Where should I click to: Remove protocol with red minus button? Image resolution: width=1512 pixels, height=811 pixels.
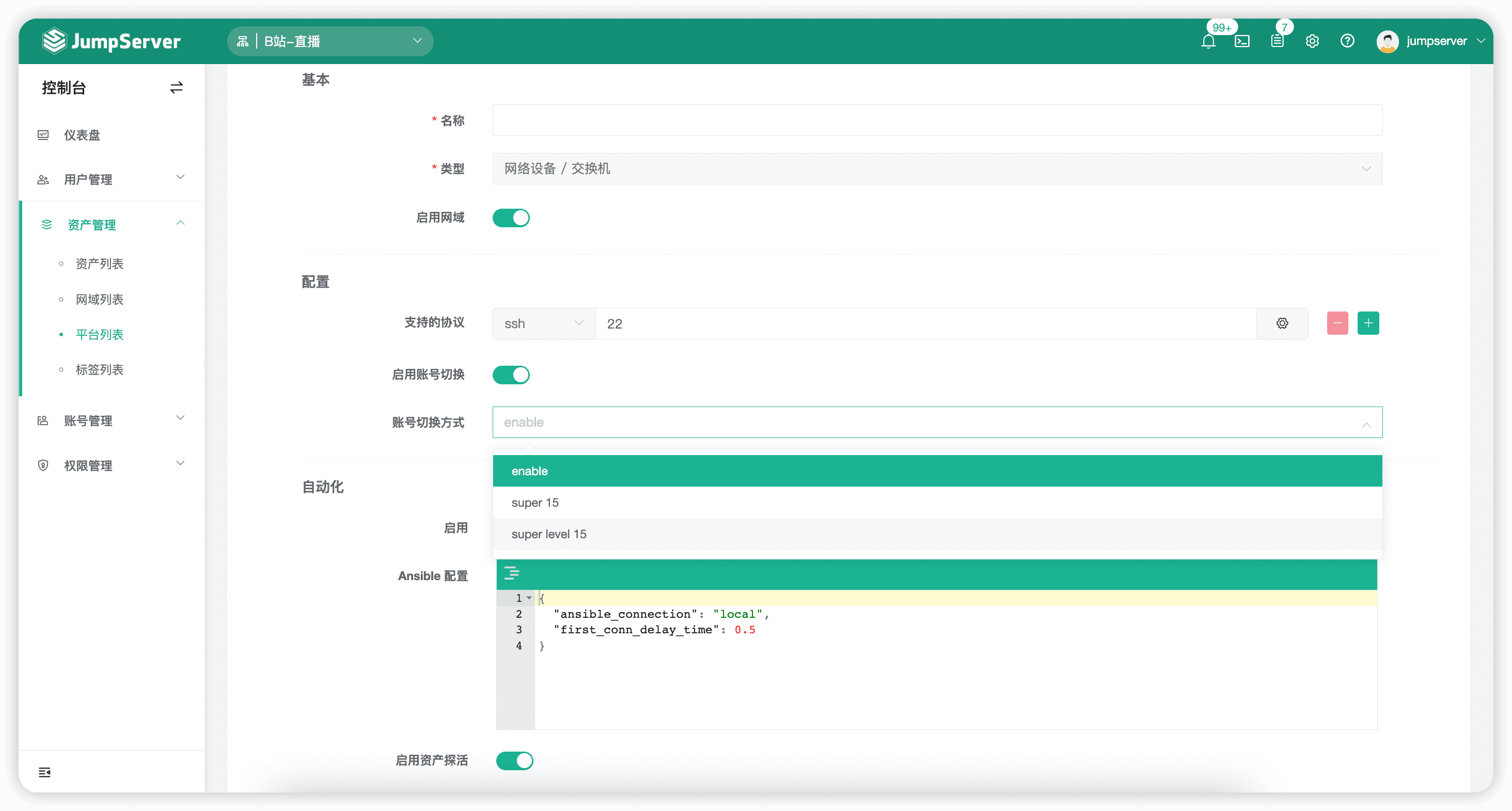pyautogui.click(x=1337, y=323)
